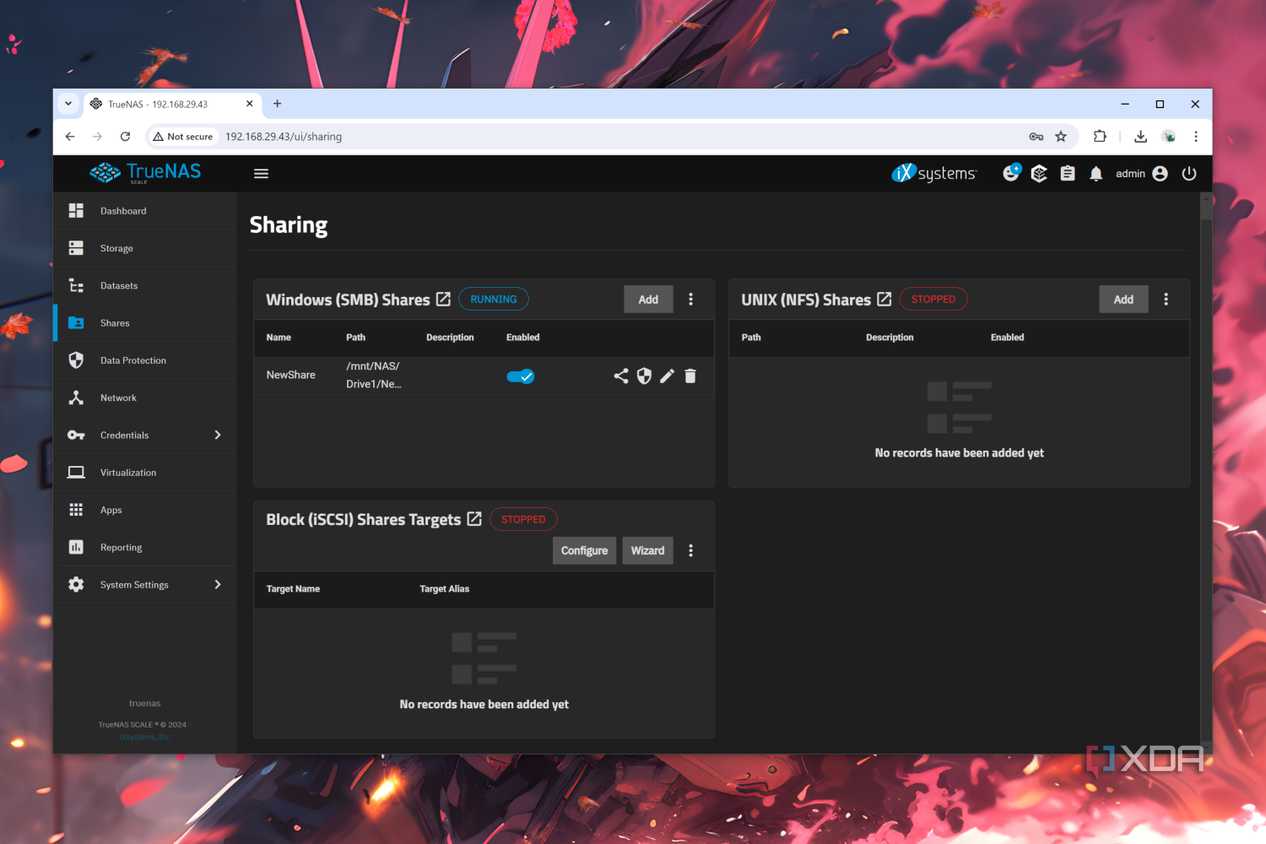Sort SMB shares by Name column
The height and width of the screenshot is (844, 1266).
point(279,337)
